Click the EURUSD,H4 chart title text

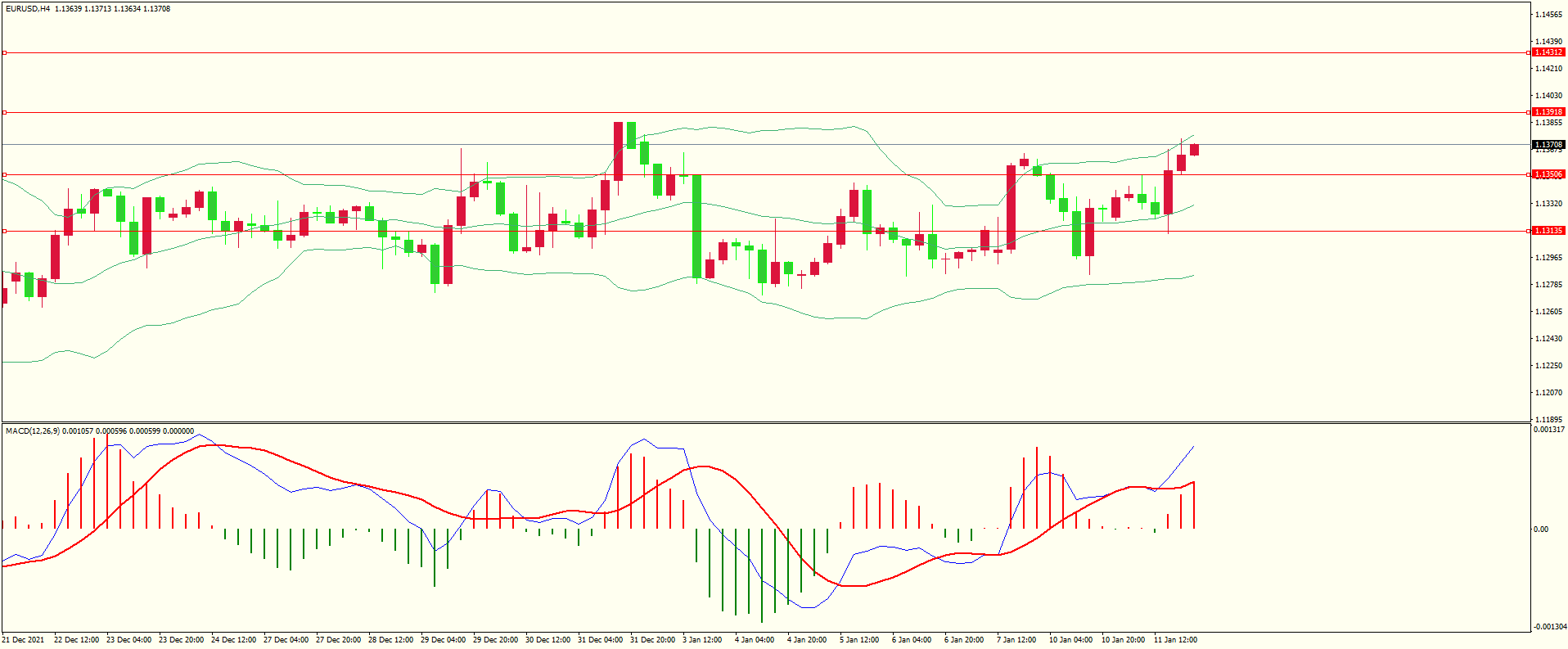[28, 9]
